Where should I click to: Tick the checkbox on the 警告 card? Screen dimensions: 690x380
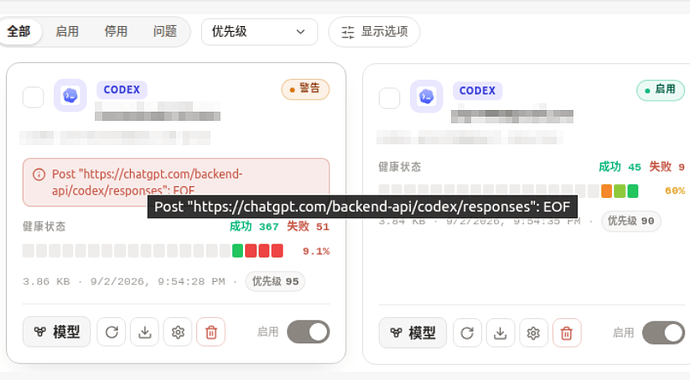33,97
